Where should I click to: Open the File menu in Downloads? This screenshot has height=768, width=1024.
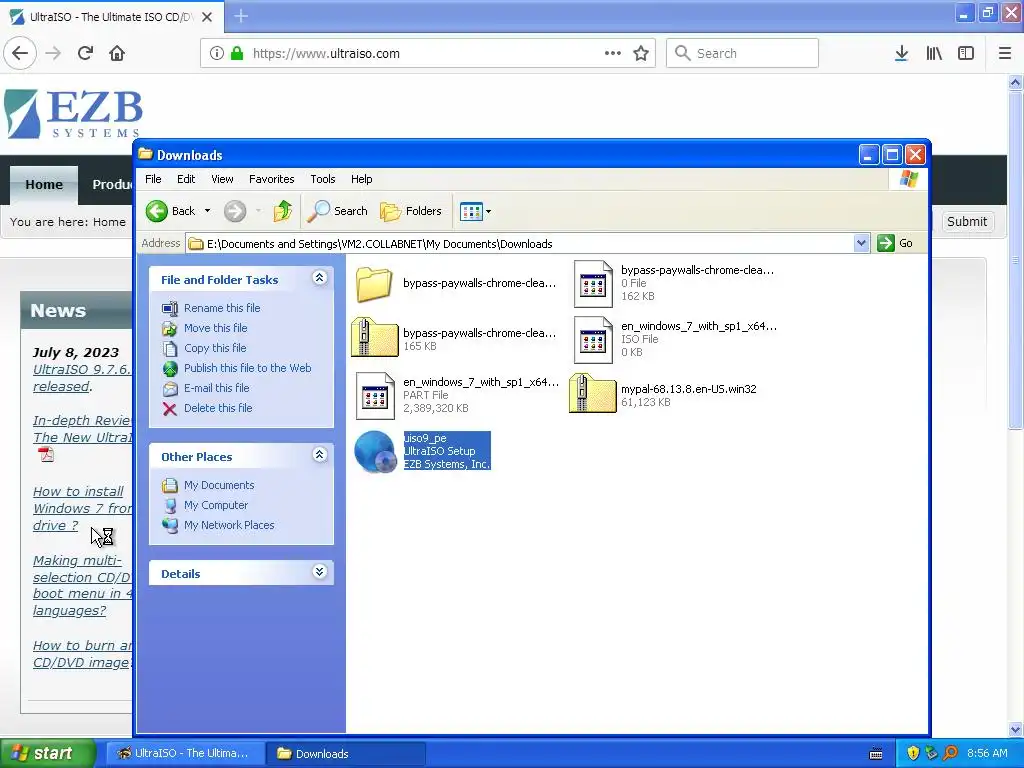tap(153, 179)
